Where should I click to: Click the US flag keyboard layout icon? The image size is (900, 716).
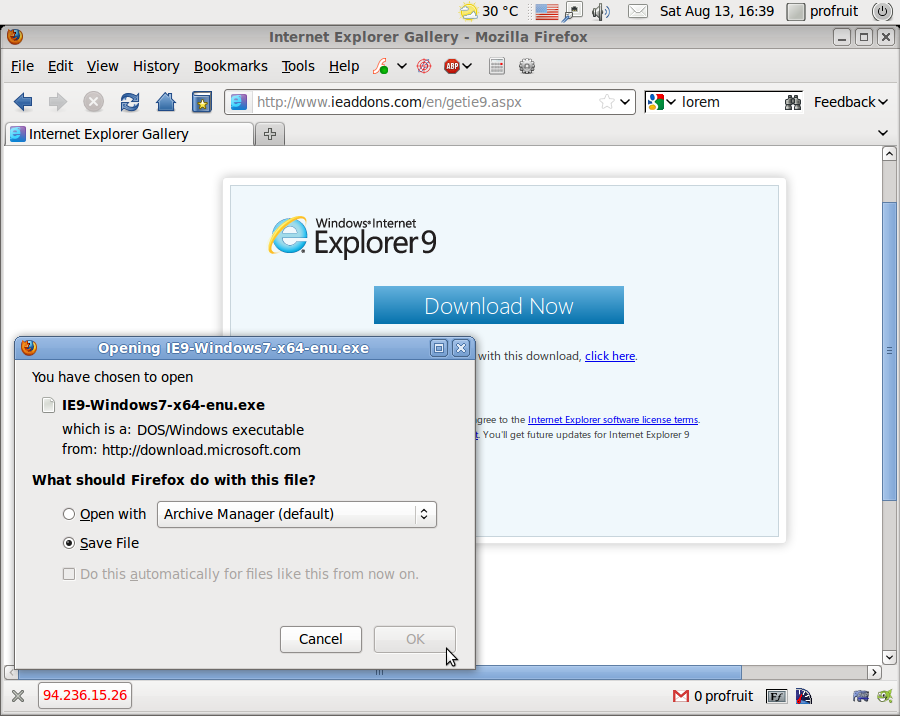546,11
